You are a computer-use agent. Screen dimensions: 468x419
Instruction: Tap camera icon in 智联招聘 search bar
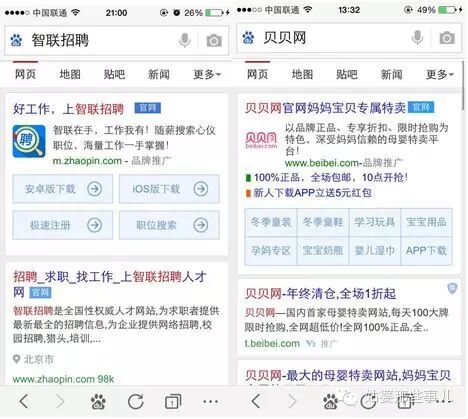pyautogui.click(x=214, y=41)
